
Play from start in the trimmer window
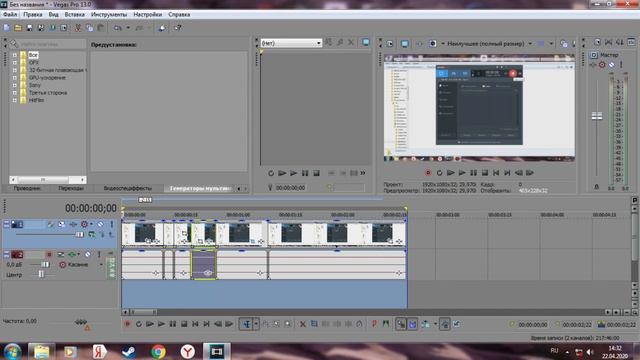pos(282,173)
